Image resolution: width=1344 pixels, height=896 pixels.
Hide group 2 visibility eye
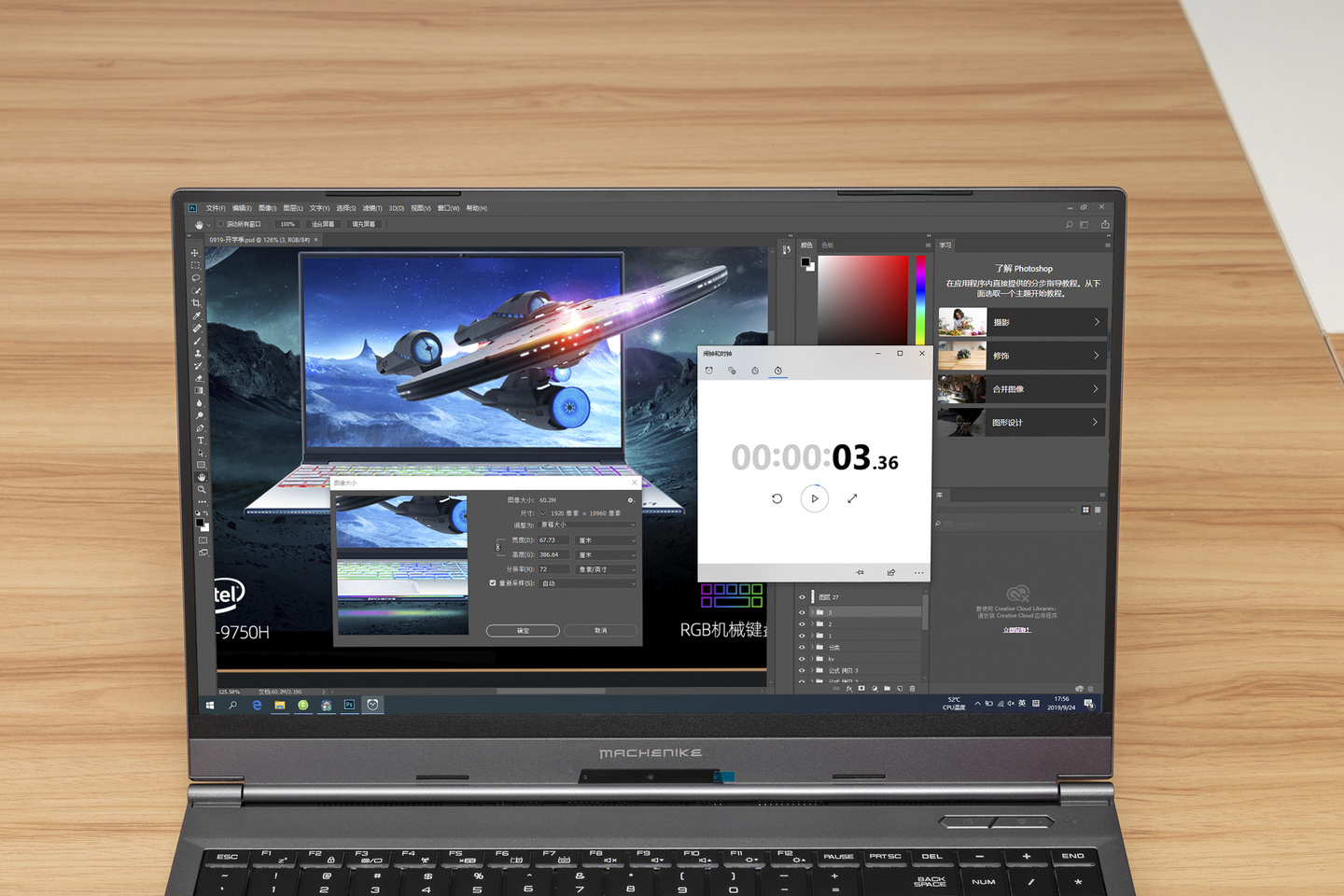click(802, 624)
